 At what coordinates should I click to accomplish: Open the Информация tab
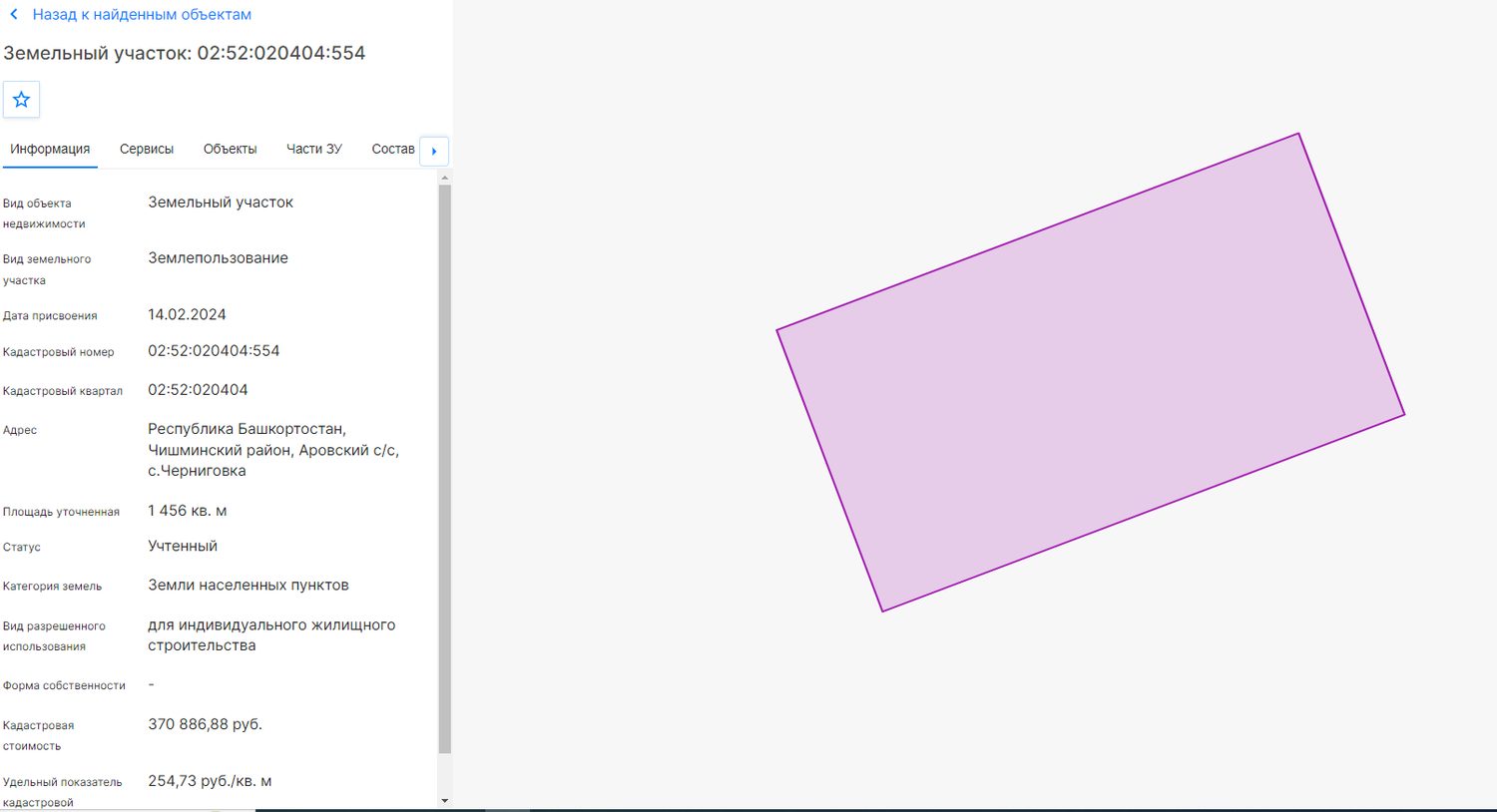point(50,149)
